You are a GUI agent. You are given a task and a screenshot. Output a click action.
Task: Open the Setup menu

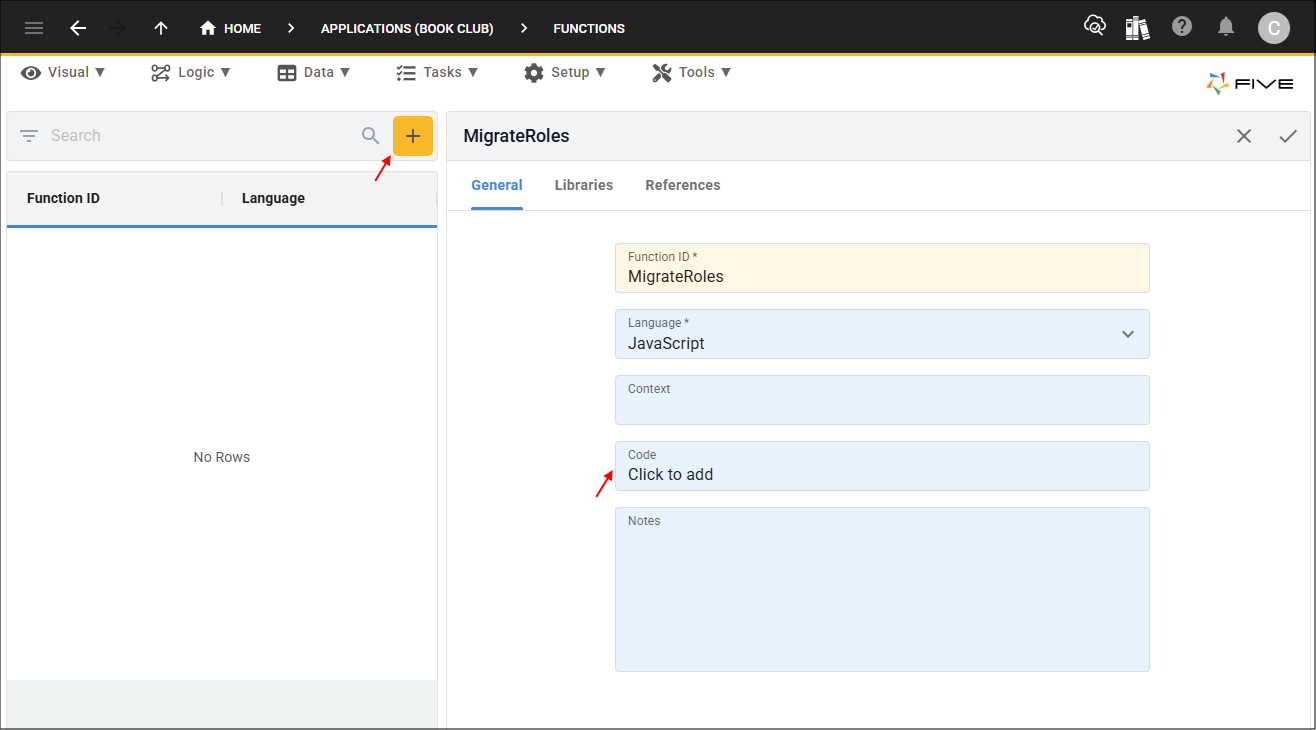click(x=565, y=72)
